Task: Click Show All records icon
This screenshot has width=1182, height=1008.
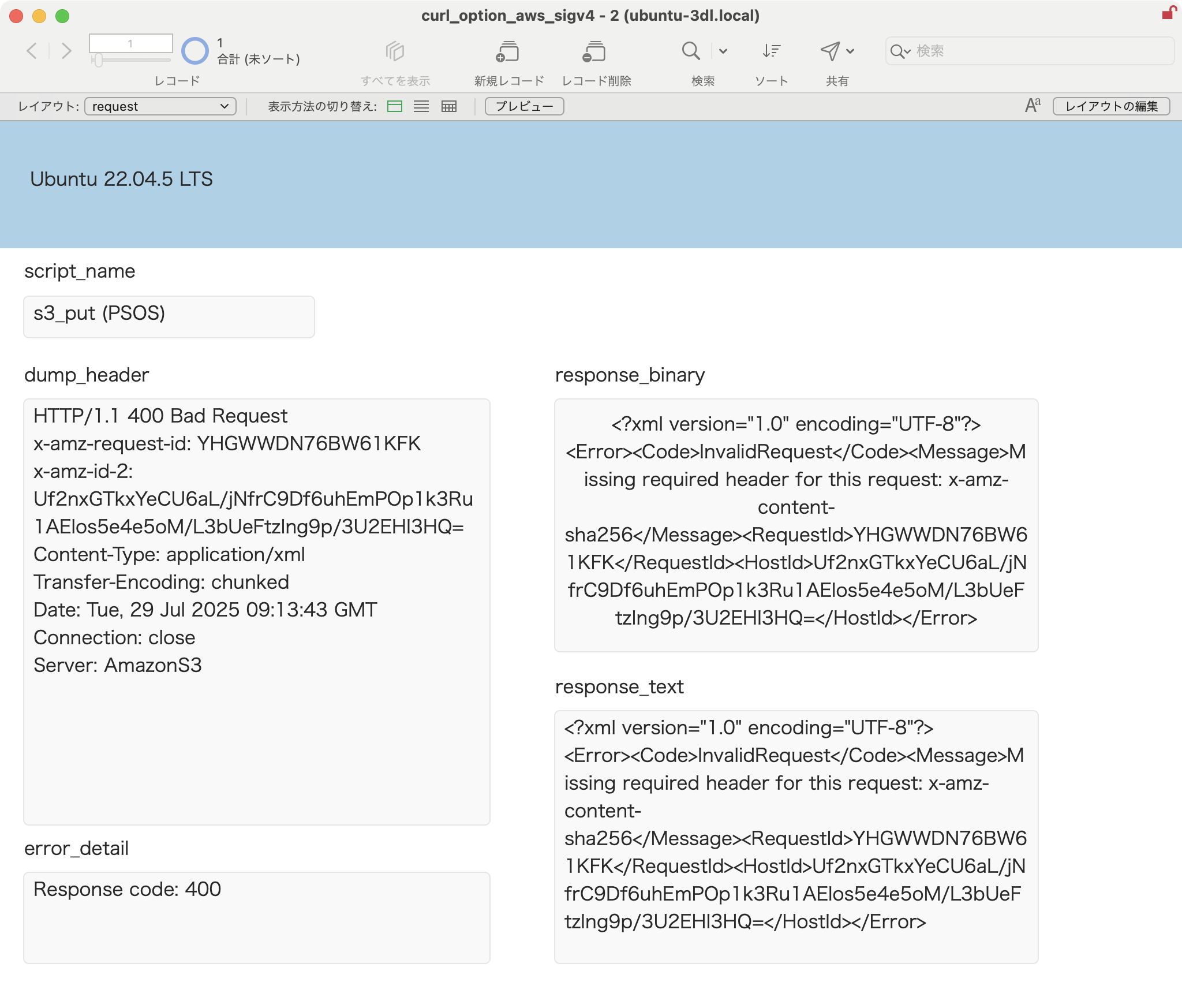Action: click(395, 51)
